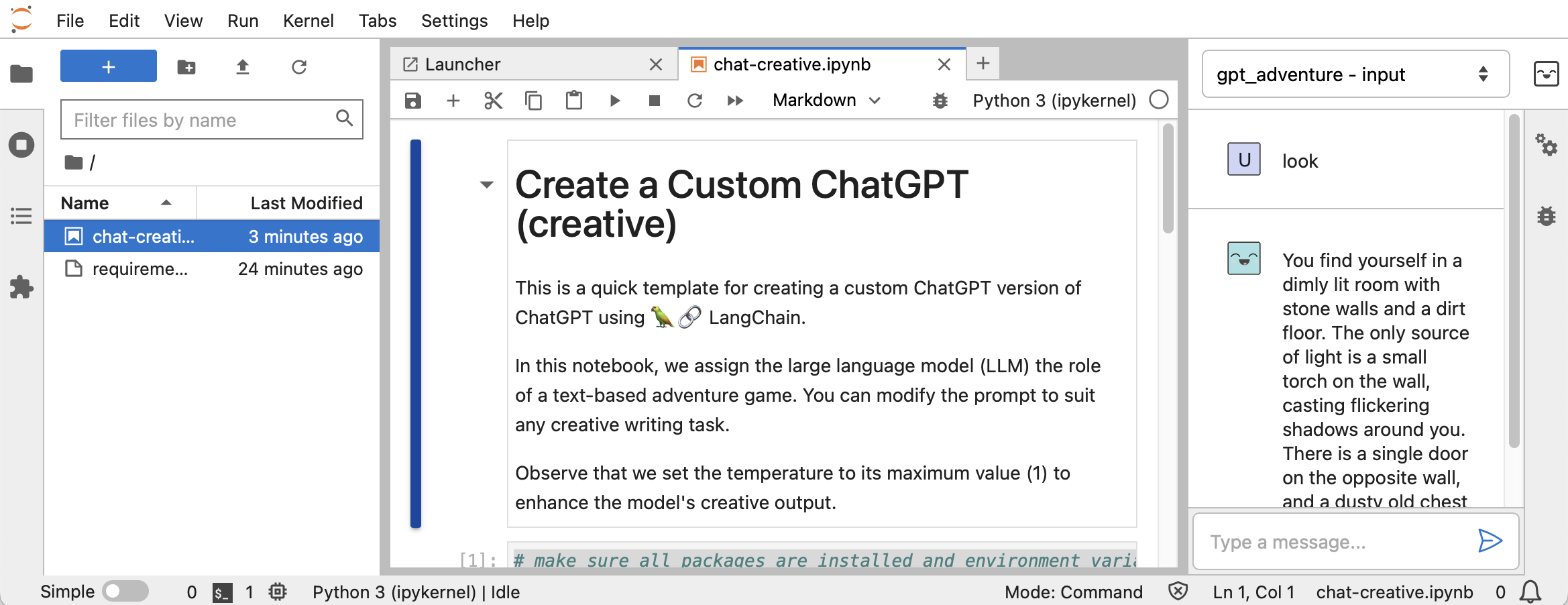Open the notification bell in status bar
The height and width of the screenshot is (605, 1568).
click(1530, 592)
